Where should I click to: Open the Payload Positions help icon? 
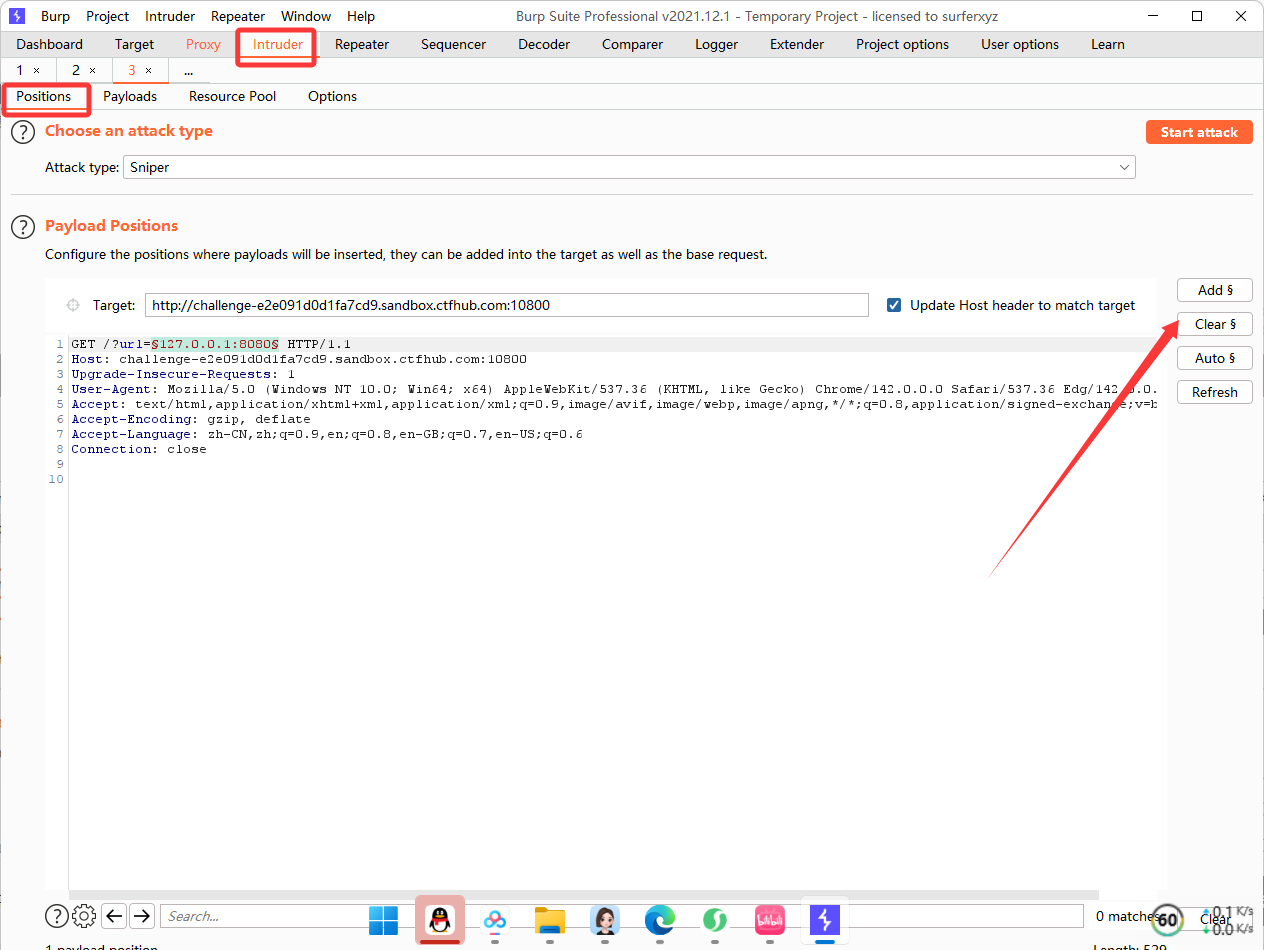(22, 227)
